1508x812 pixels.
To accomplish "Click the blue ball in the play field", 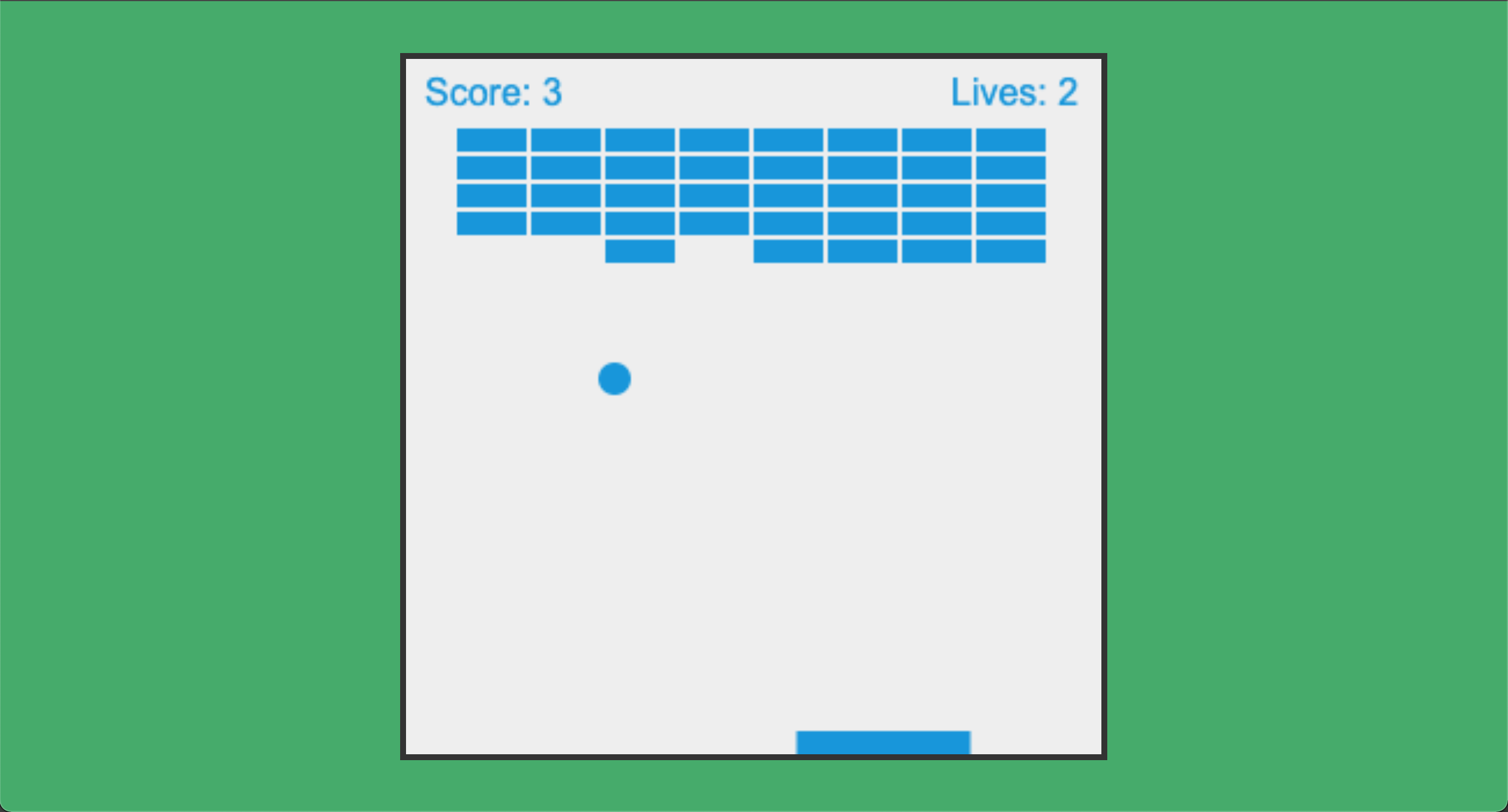I will point(615,378).
